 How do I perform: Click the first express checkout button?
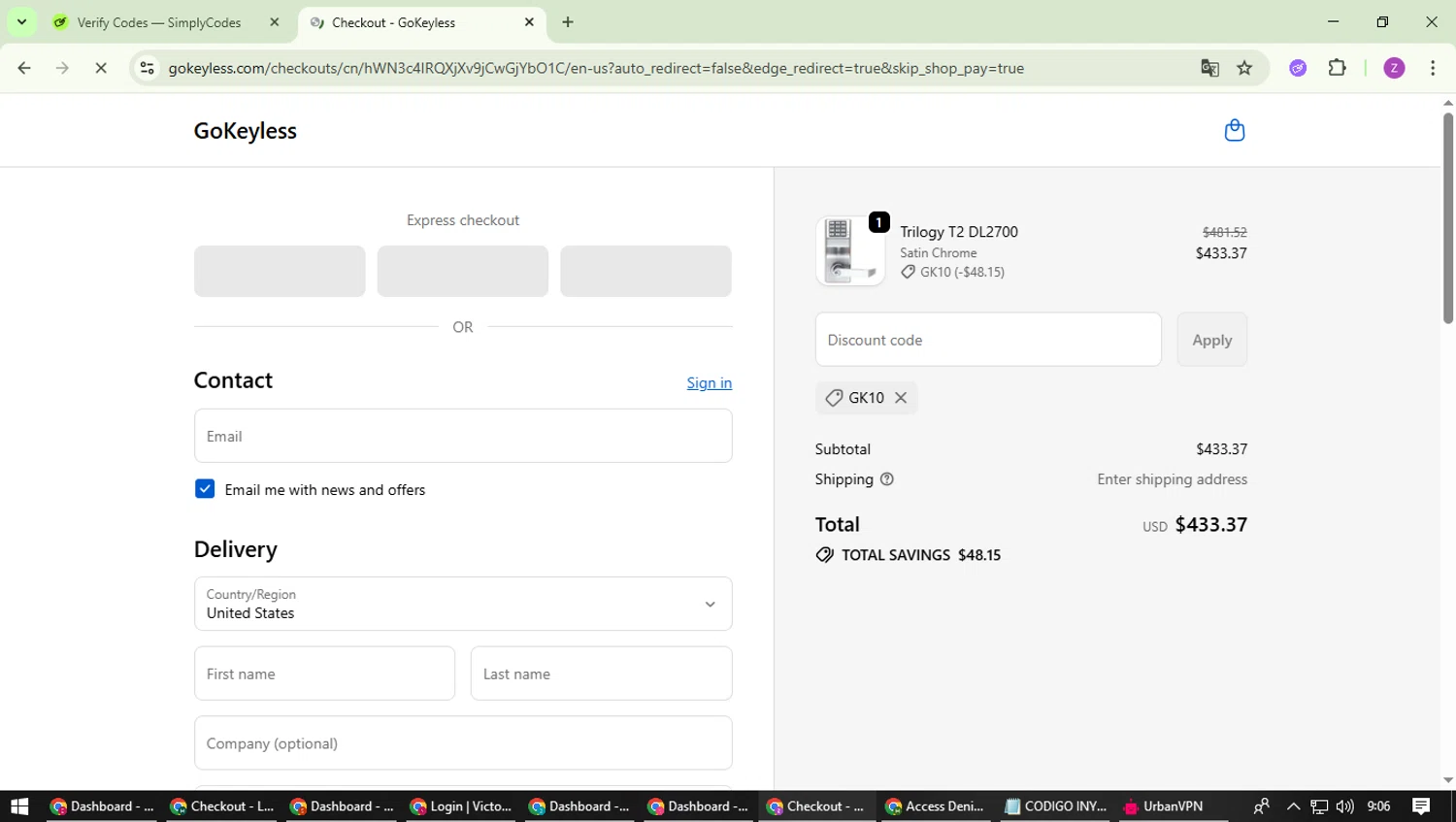tap(280, 271)
